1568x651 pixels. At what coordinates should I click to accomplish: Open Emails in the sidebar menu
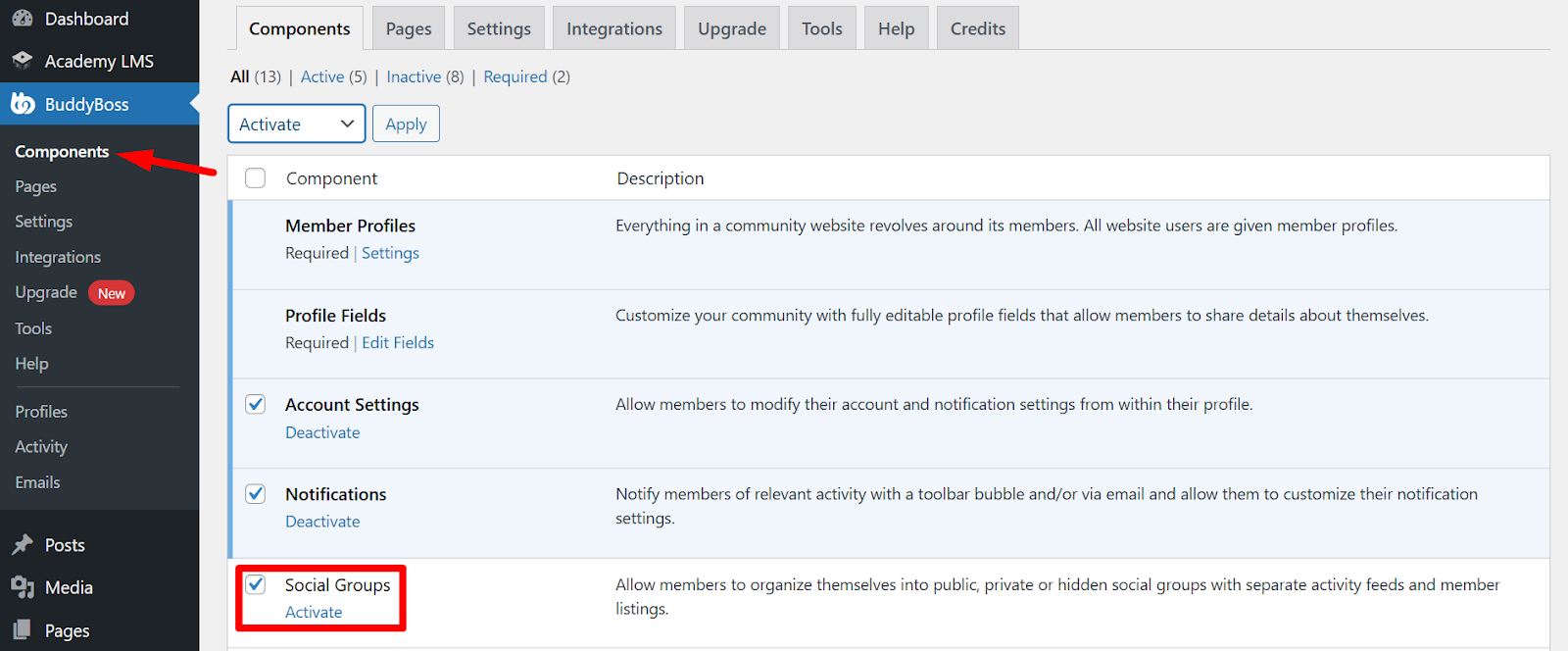point(37,482)
